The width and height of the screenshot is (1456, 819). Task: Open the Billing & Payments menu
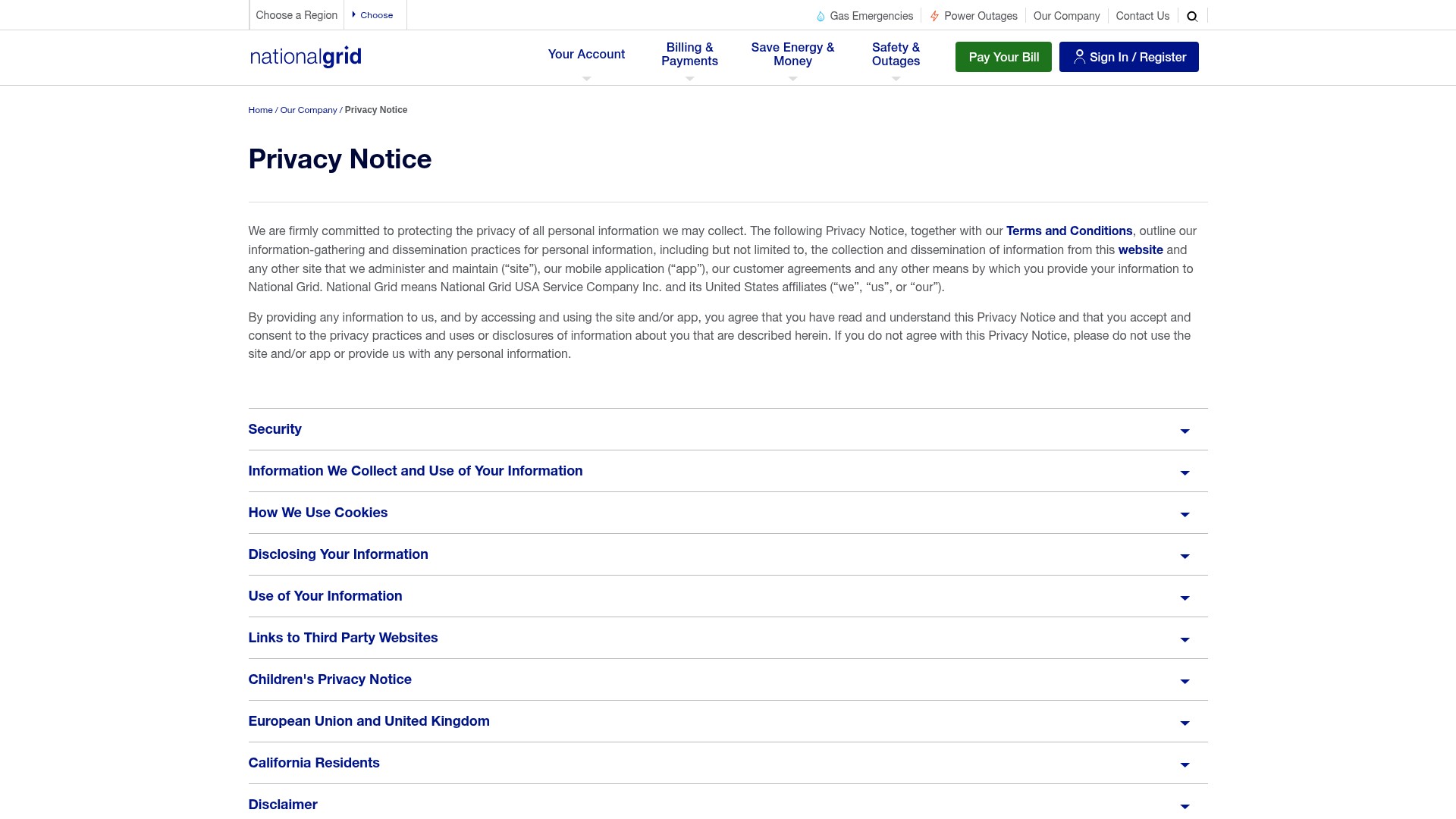689,55
